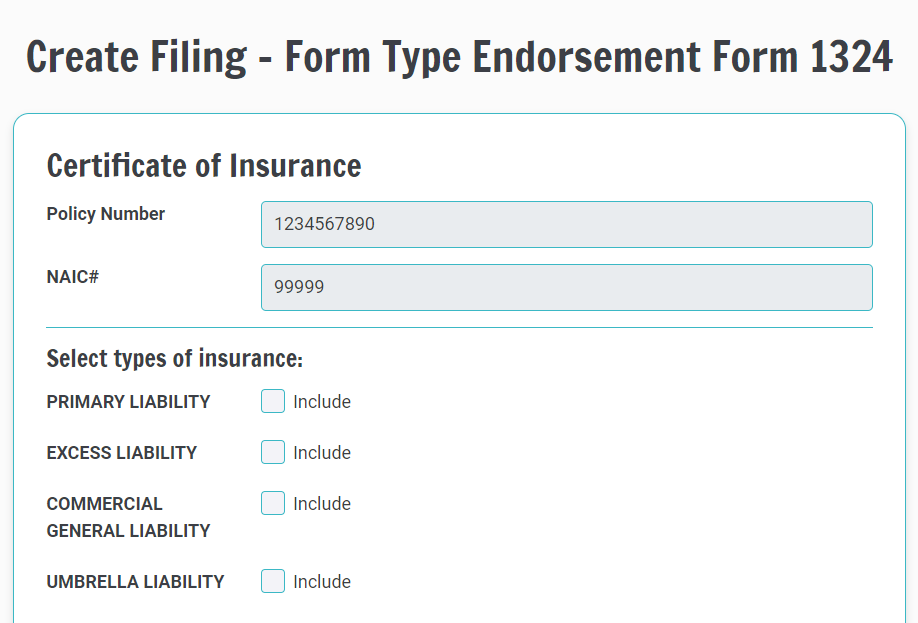Screen dimensions: 918x623
Task: Click the Include text beside EXCESS LIABILITY
Action: (320, 452)
